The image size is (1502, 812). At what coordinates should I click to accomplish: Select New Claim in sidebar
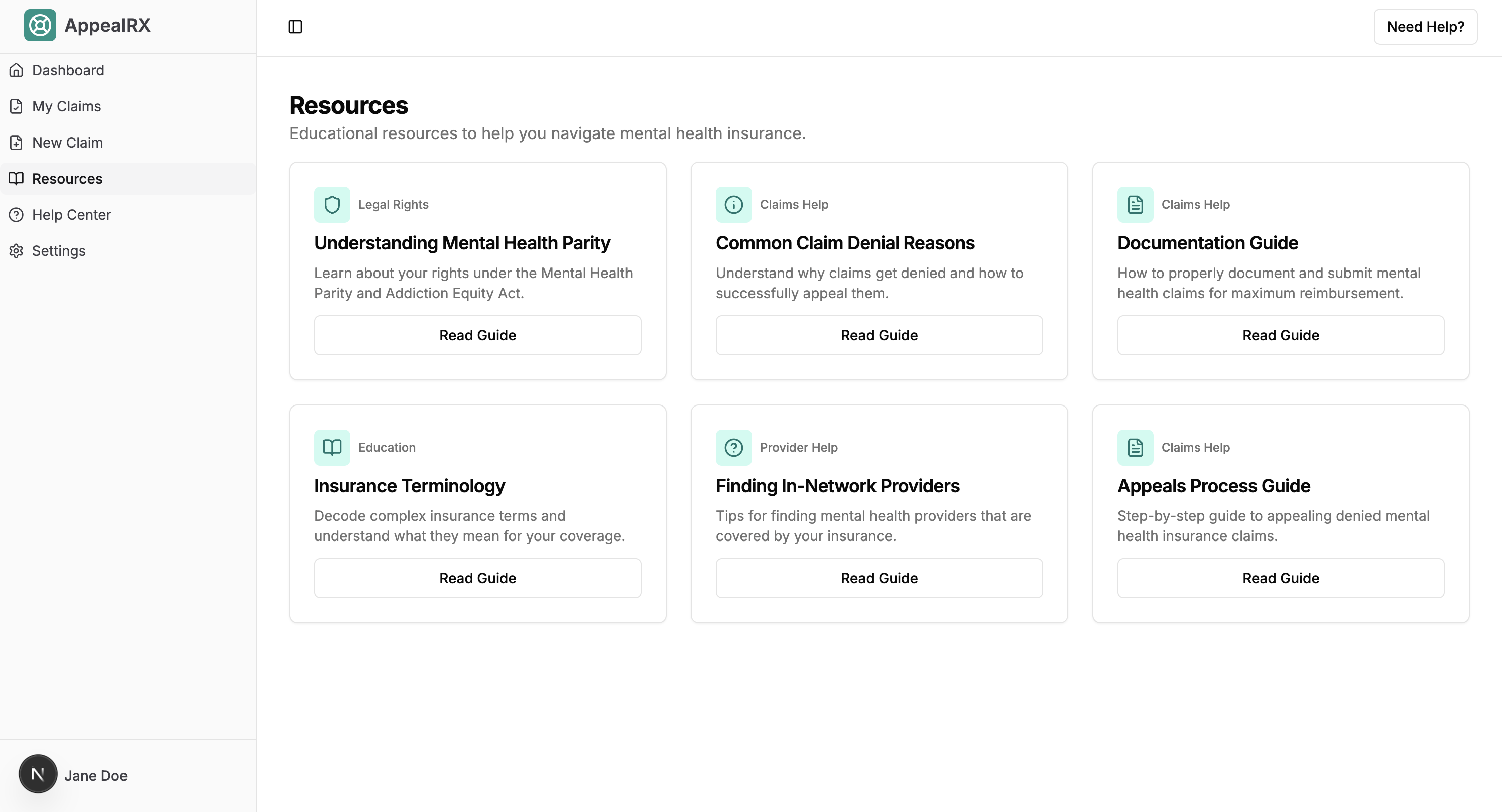click(67, 142)
